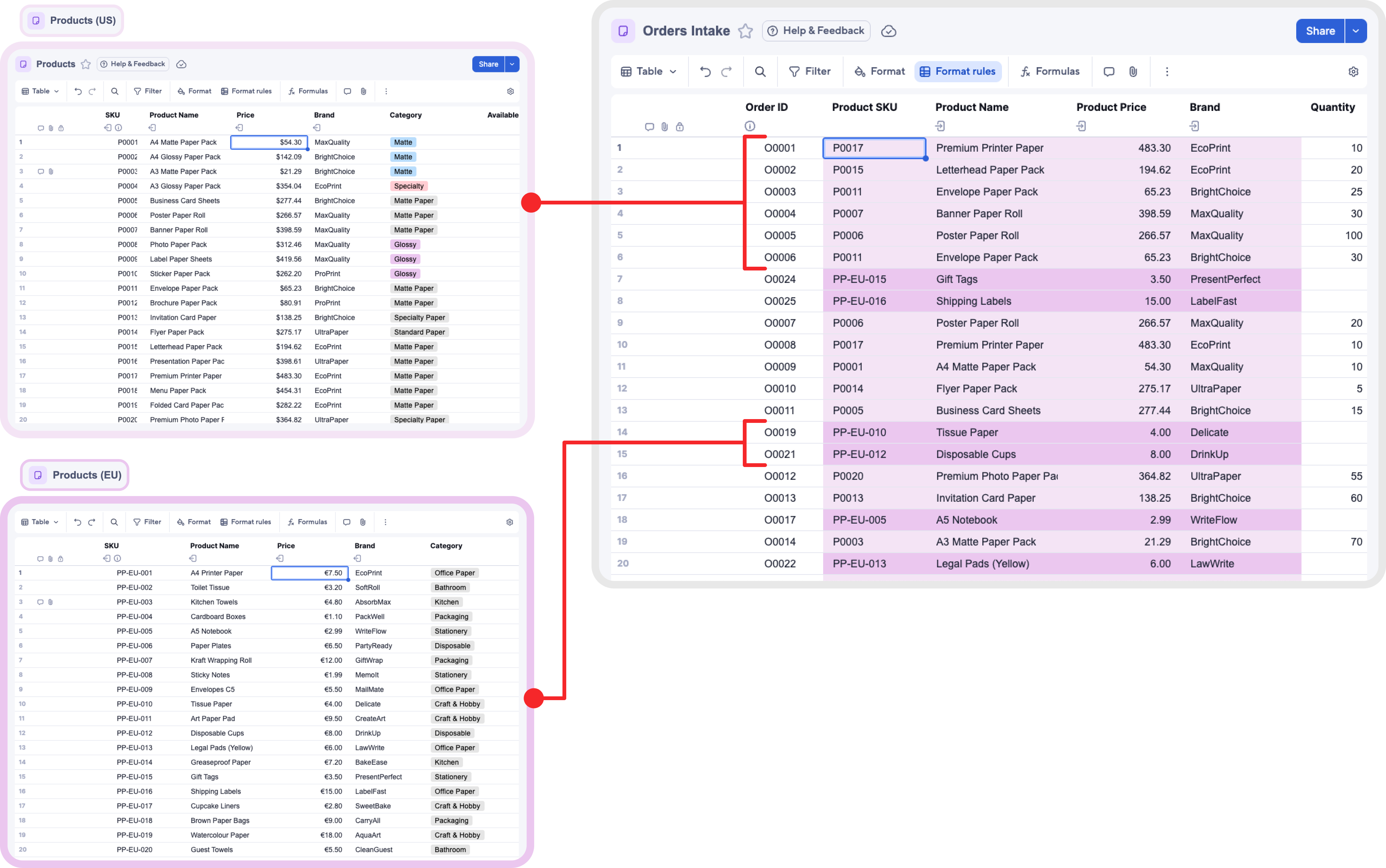This screenshot has width=1386, height=868.
Task: Click comment icon in Orders Intake toolbar
Action: tap(1109, 72)
